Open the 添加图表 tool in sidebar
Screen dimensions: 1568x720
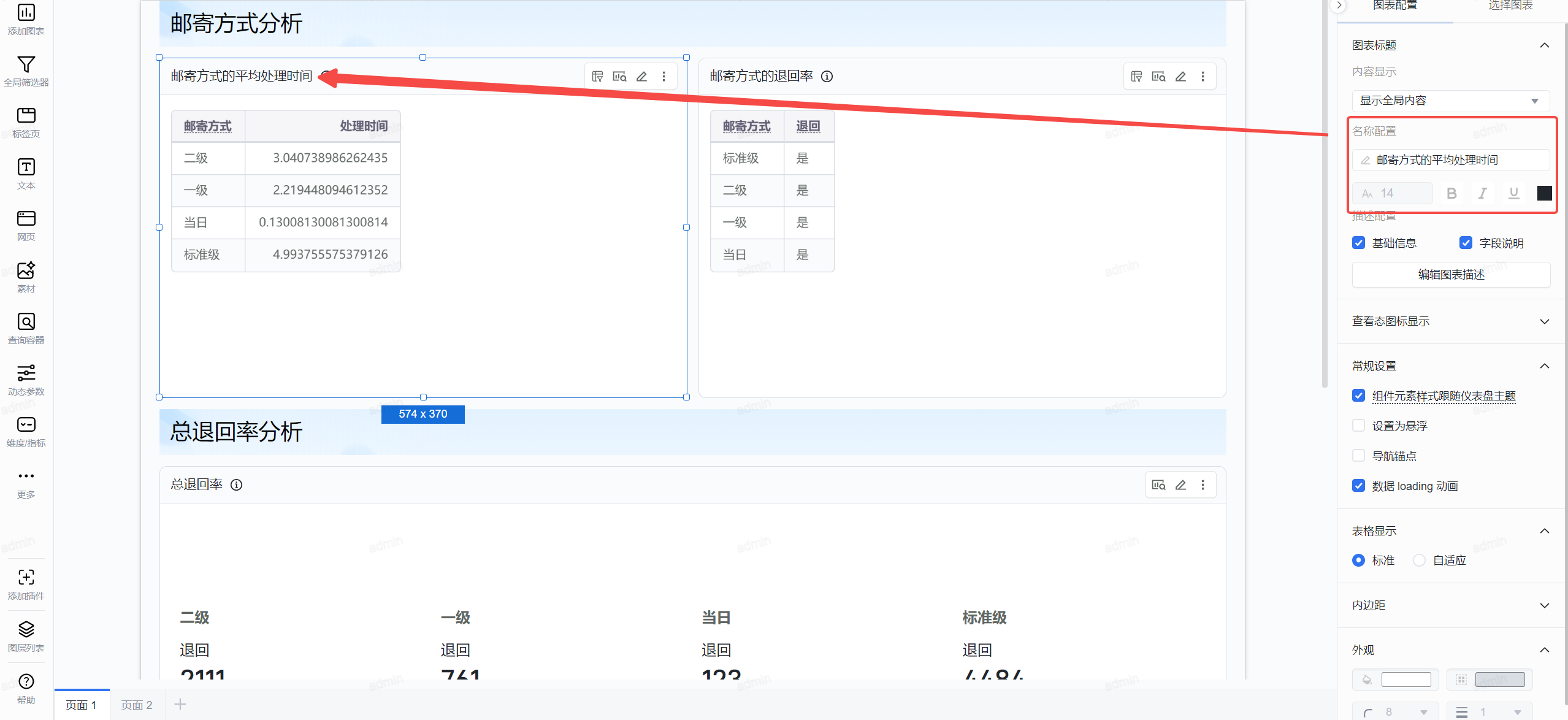[x=26, y=18]
